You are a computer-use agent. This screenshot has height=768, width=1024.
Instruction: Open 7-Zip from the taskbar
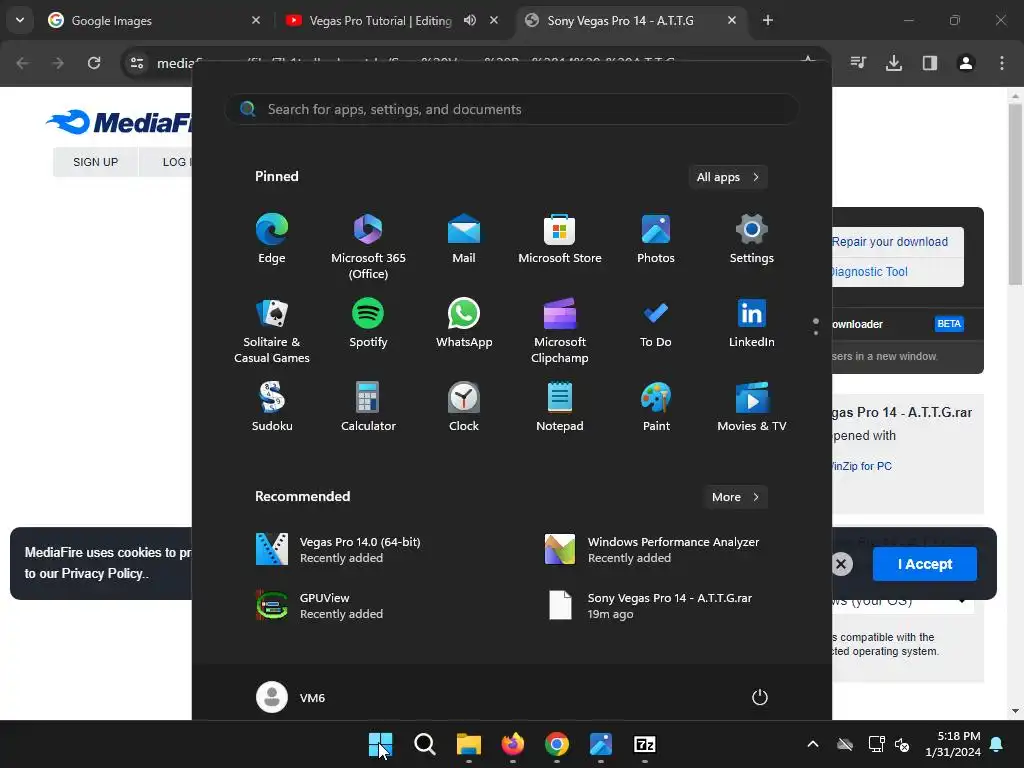pos(645,744)
